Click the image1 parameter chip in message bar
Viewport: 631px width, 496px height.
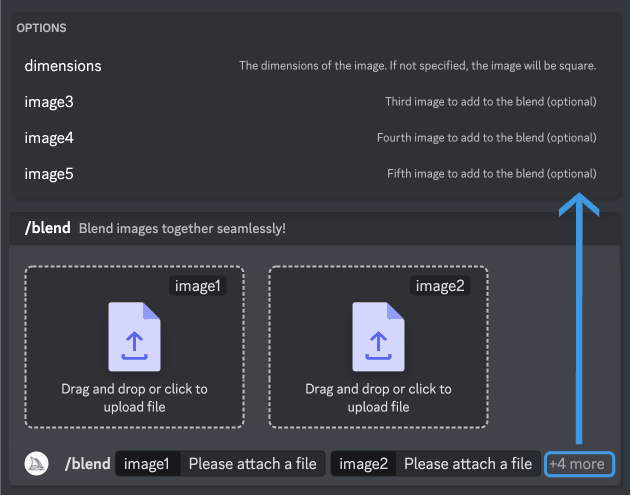[147, 463]
